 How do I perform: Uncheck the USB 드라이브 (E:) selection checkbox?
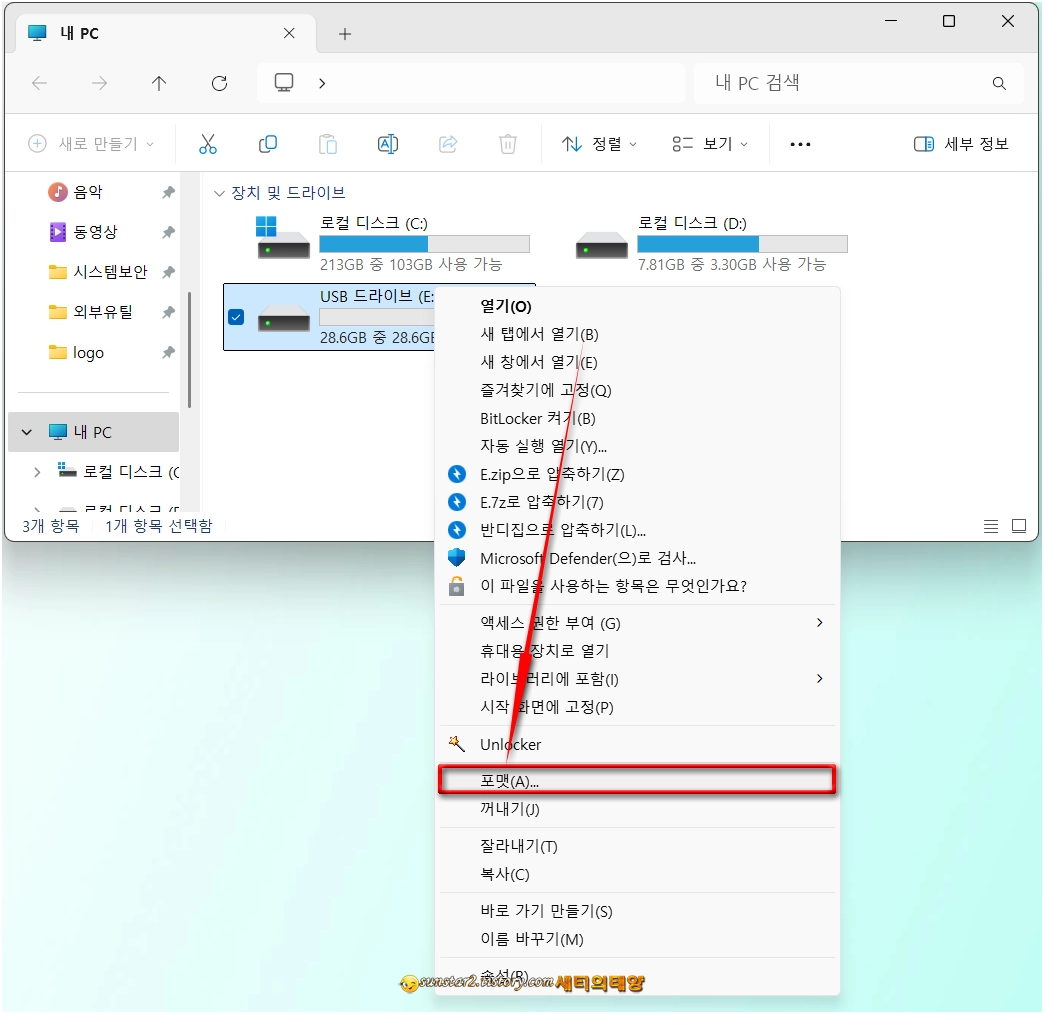click(236, 318)
